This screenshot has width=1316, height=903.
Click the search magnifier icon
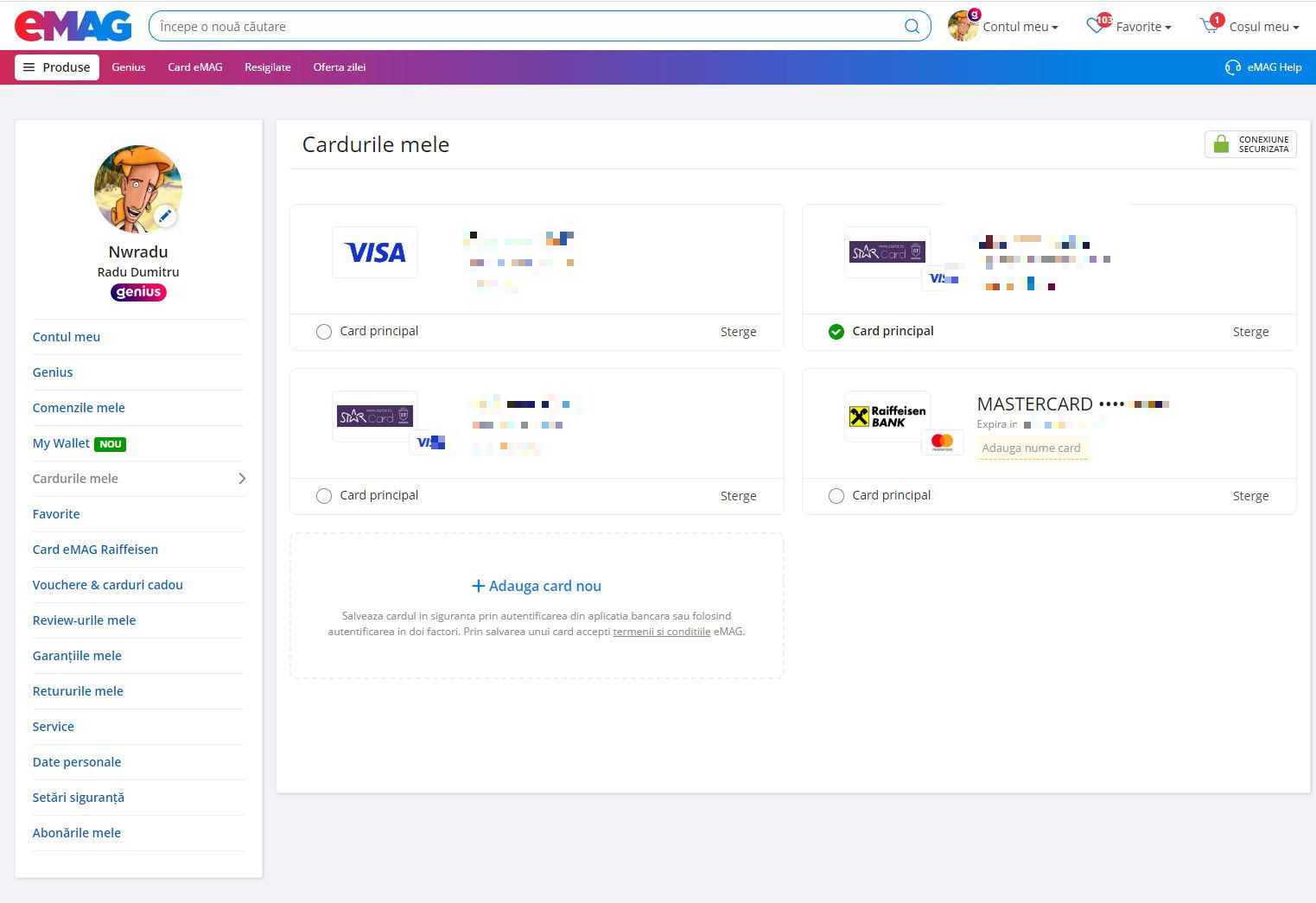[x=912, y=26]
